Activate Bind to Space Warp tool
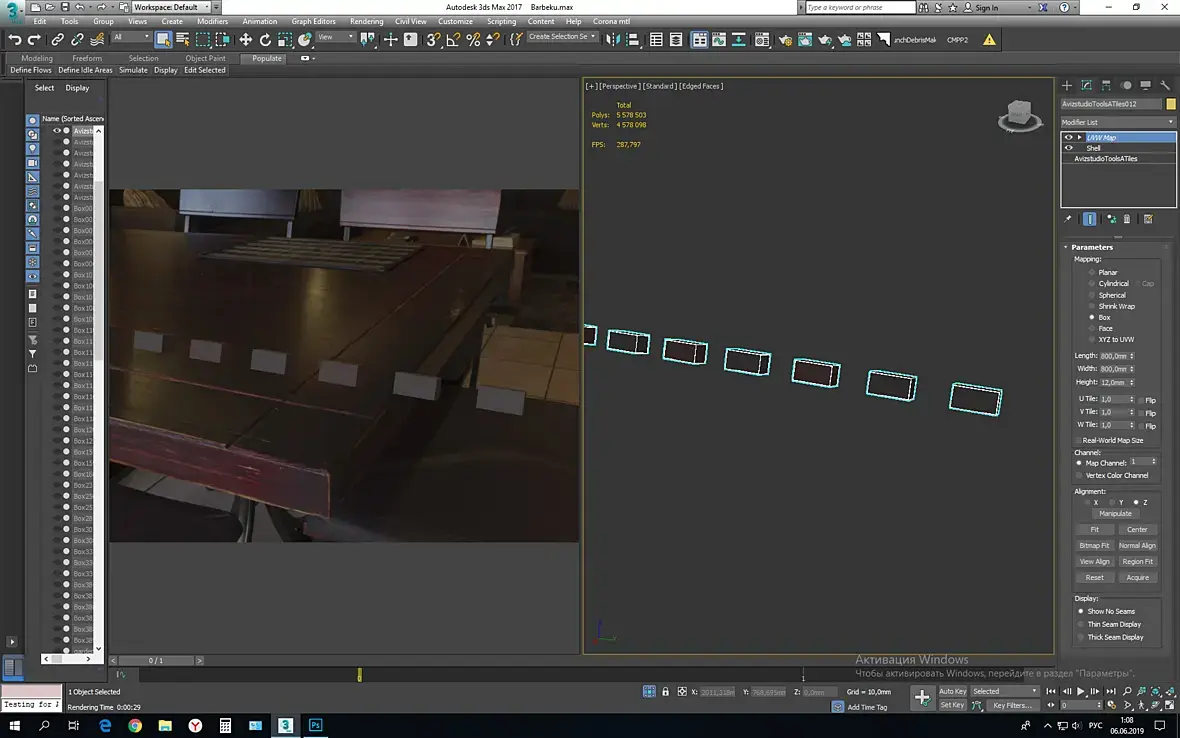Viewport: 1180px width, 738px height. click(x=97, y=40)
